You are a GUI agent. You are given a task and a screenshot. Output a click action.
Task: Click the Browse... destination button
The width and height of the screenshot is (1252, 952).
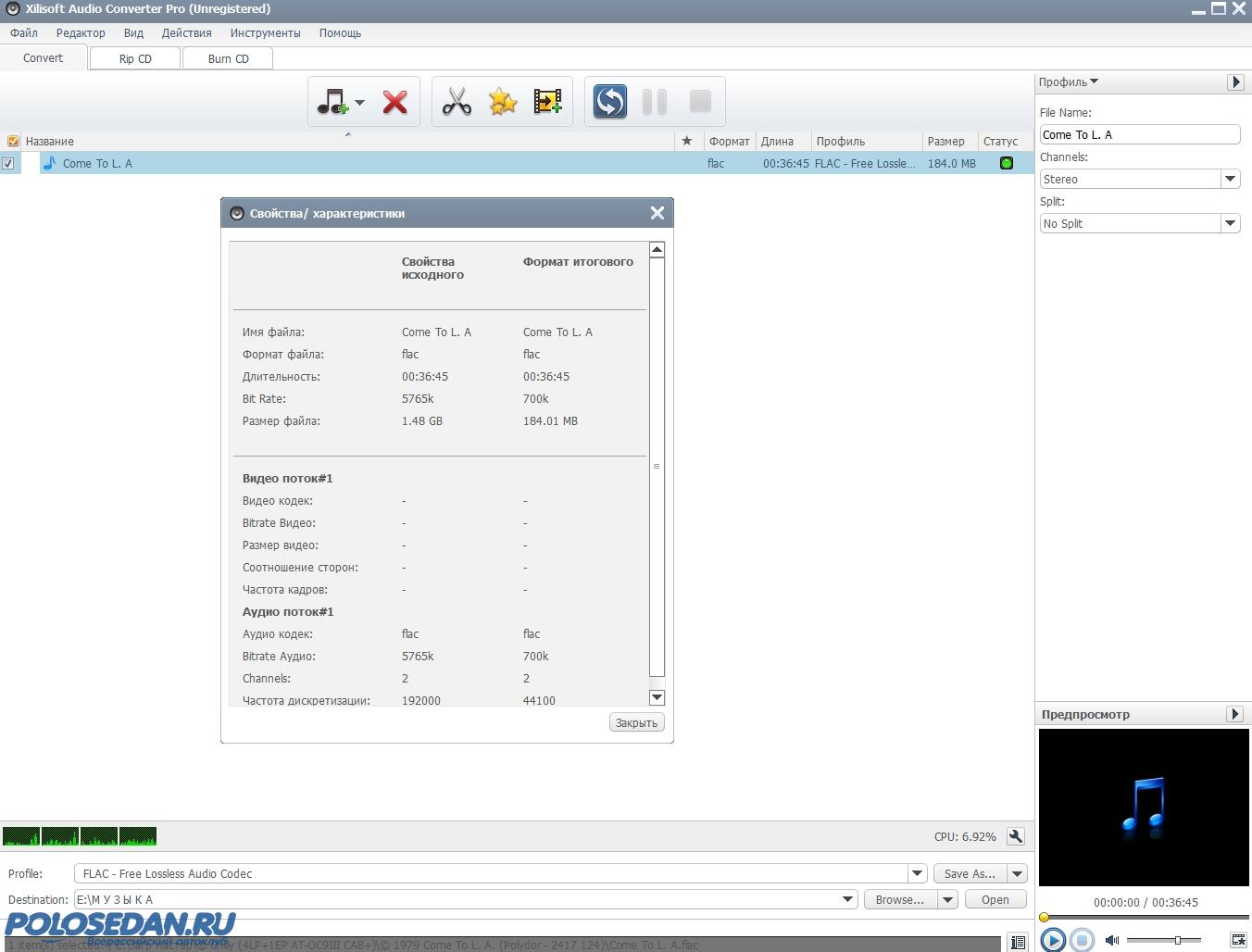pyautogui.click(x=899, y=899)
